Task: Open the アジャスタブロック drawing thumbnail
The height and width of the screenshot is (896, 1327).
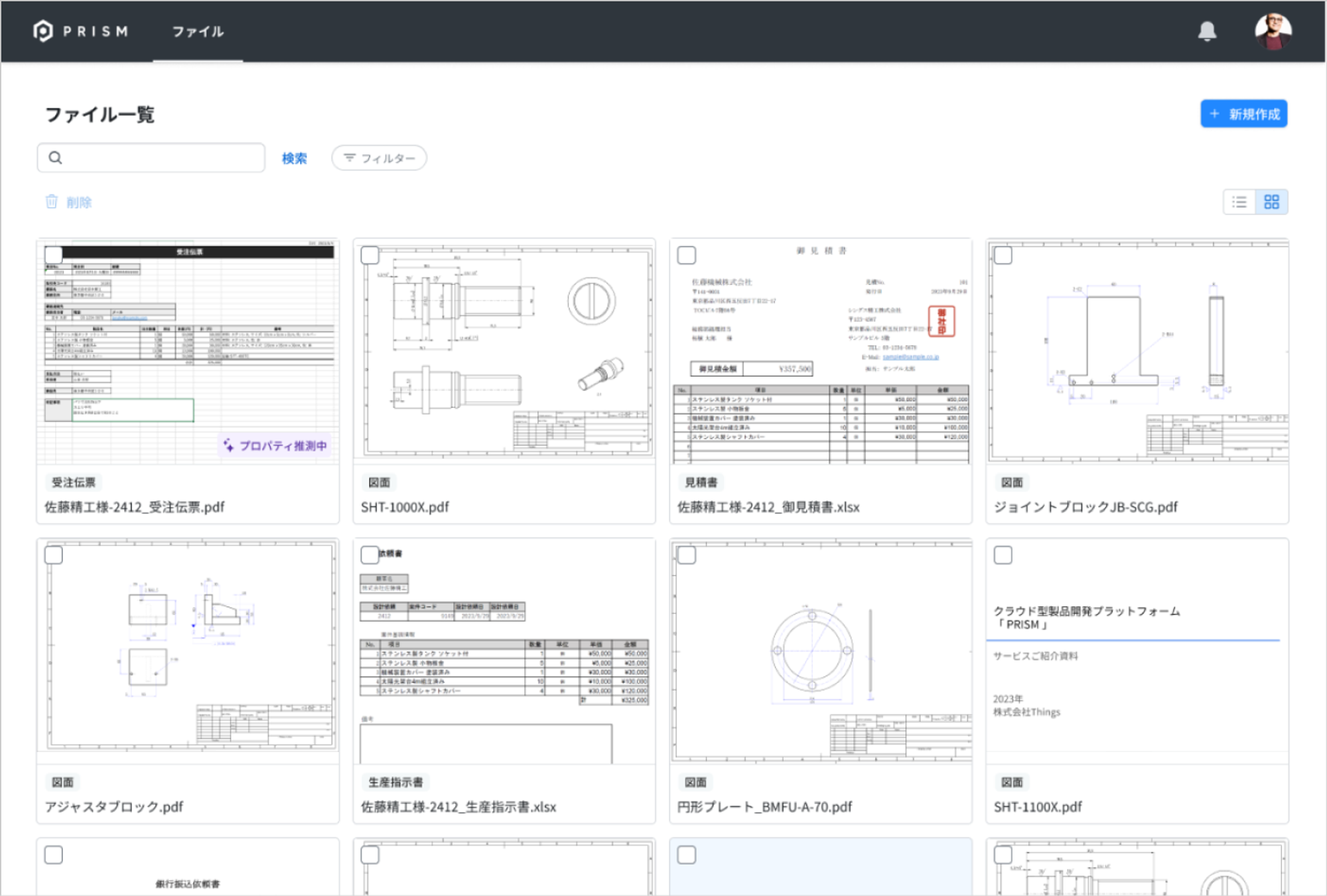Action: (188, 651)
